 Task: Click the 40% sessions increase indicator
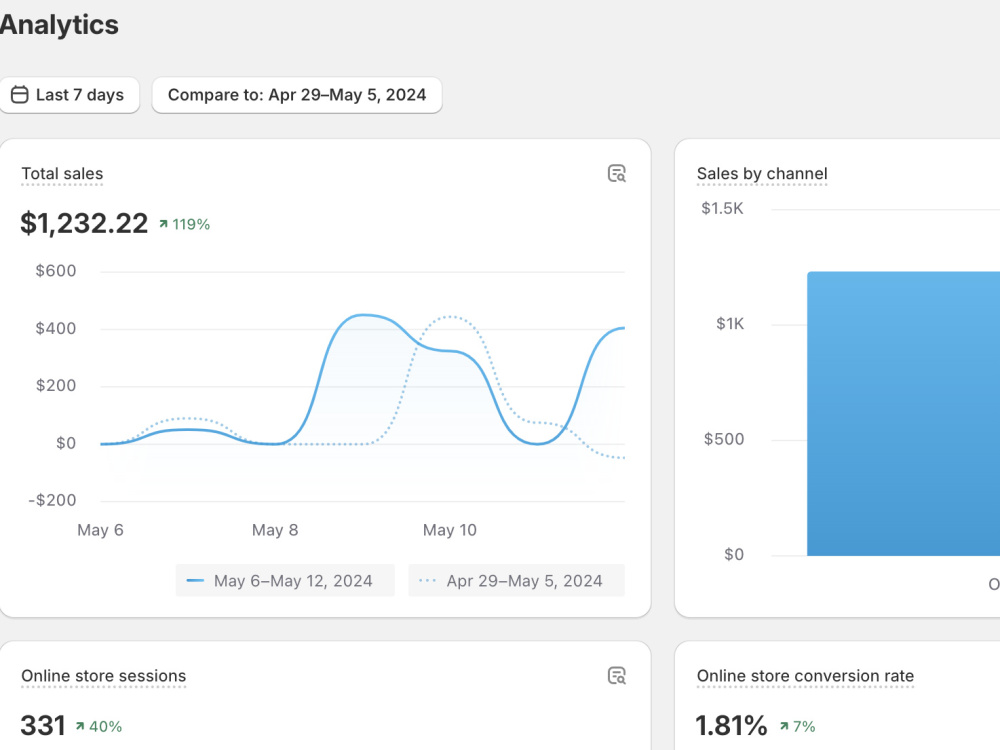tap(98, 726)
